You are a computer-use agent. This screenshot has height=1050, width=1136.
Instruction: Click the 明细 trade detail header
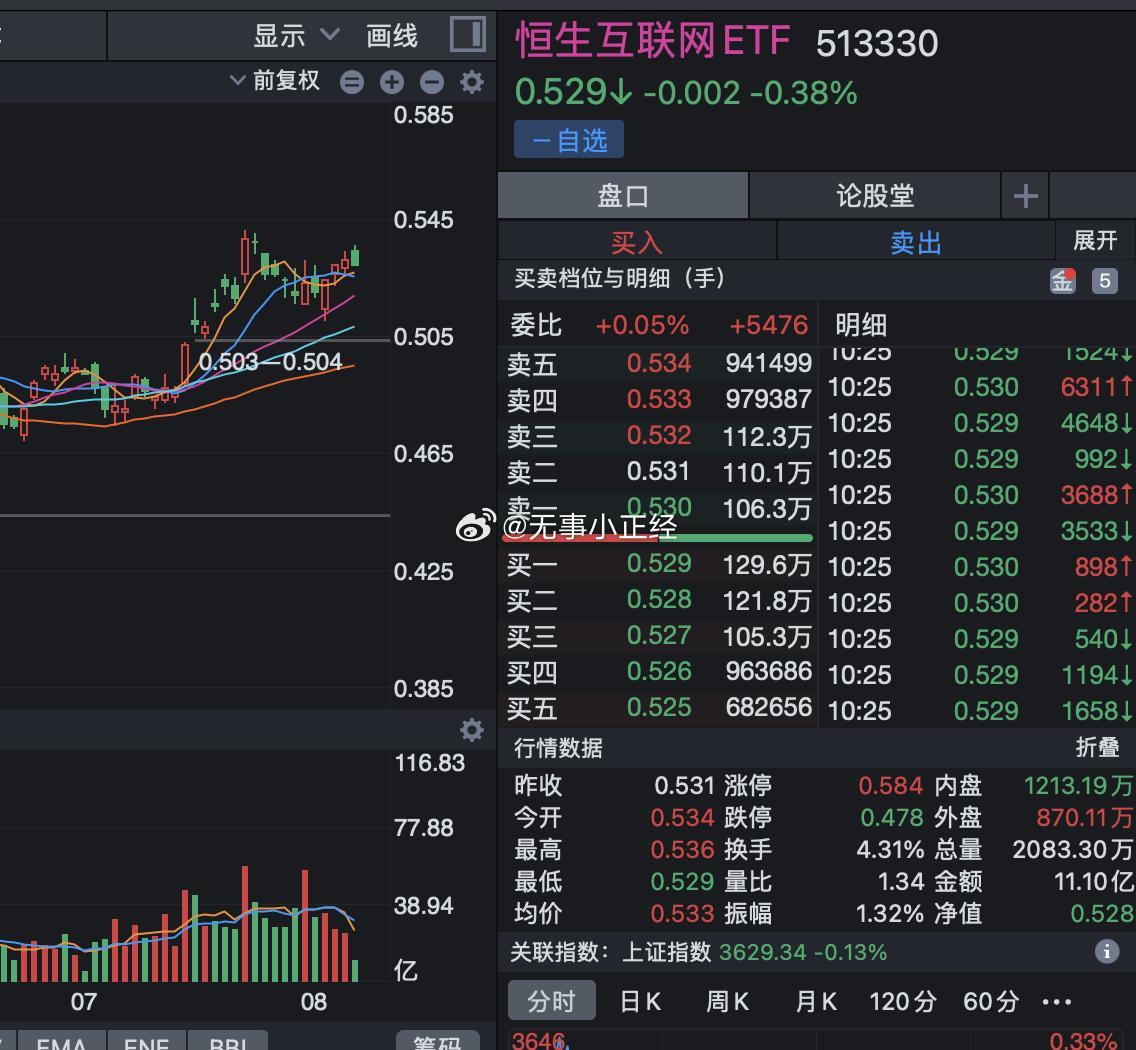click(861, 325)
